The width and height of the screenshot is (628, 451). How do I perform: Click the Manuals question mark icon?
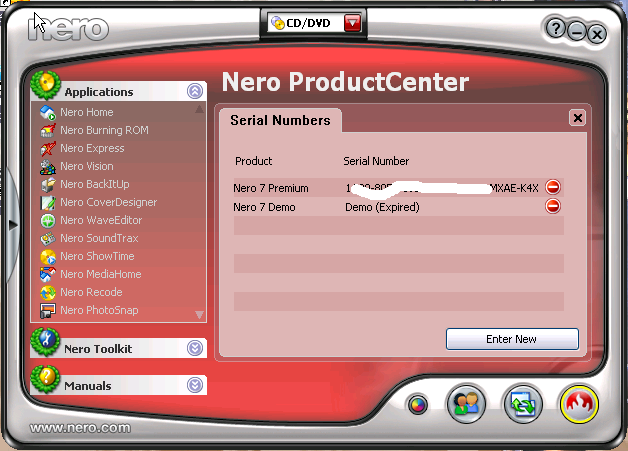tap(46, 379)
